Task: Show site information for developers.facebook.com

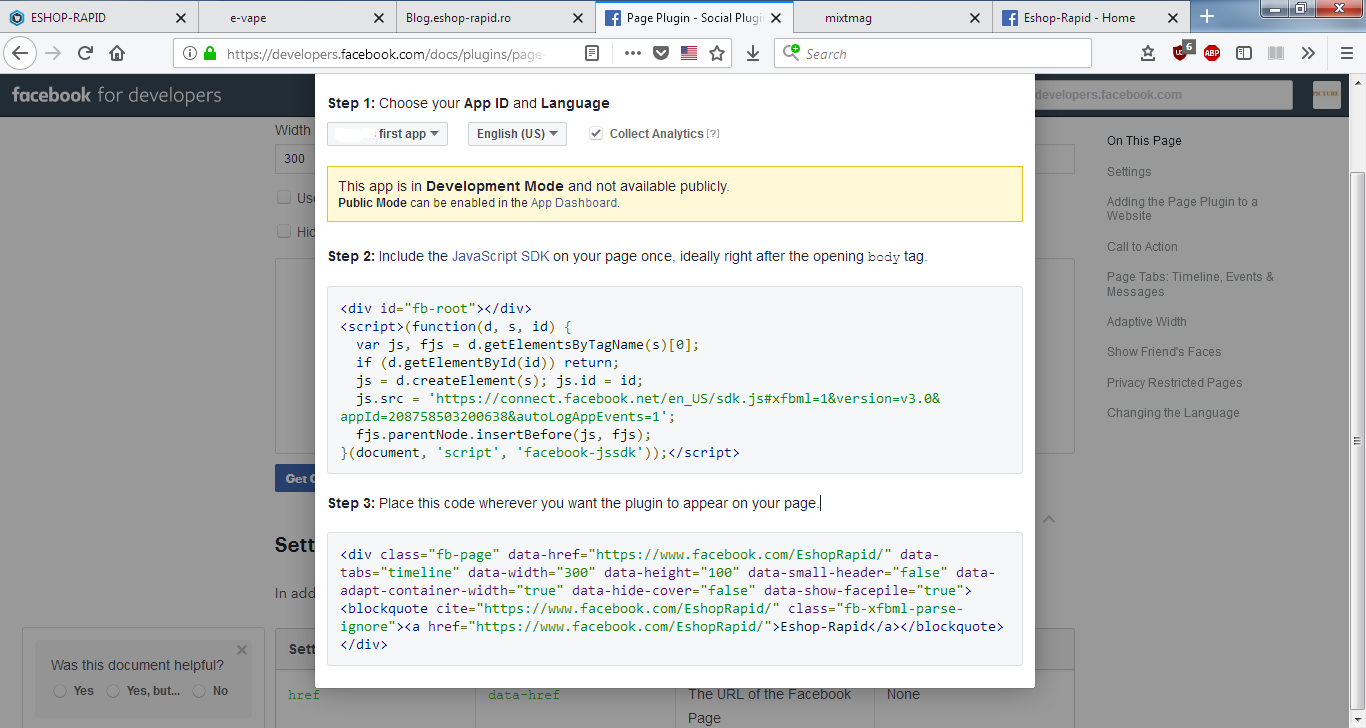Action: pyautogui.click(x=189, y=54)
